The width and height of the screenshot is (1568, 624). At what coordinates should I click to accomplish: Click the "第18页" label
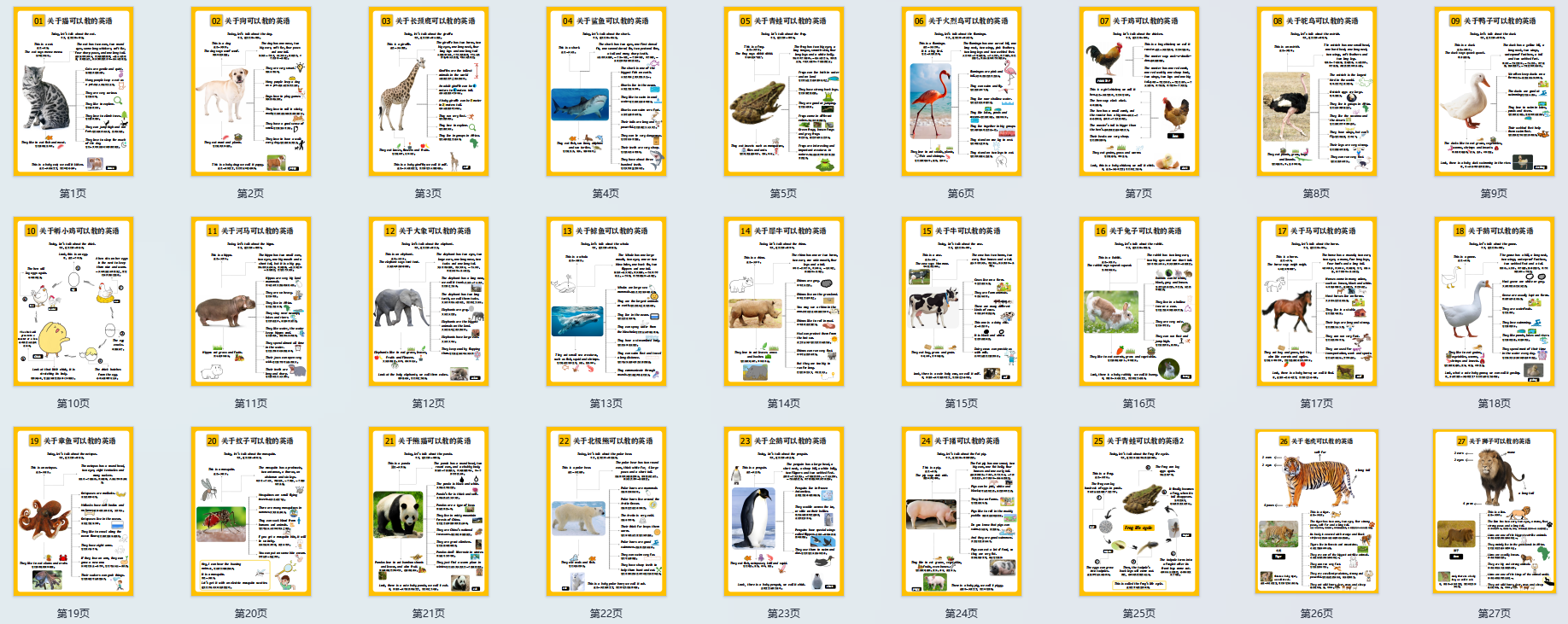(x=1495, y=404)
